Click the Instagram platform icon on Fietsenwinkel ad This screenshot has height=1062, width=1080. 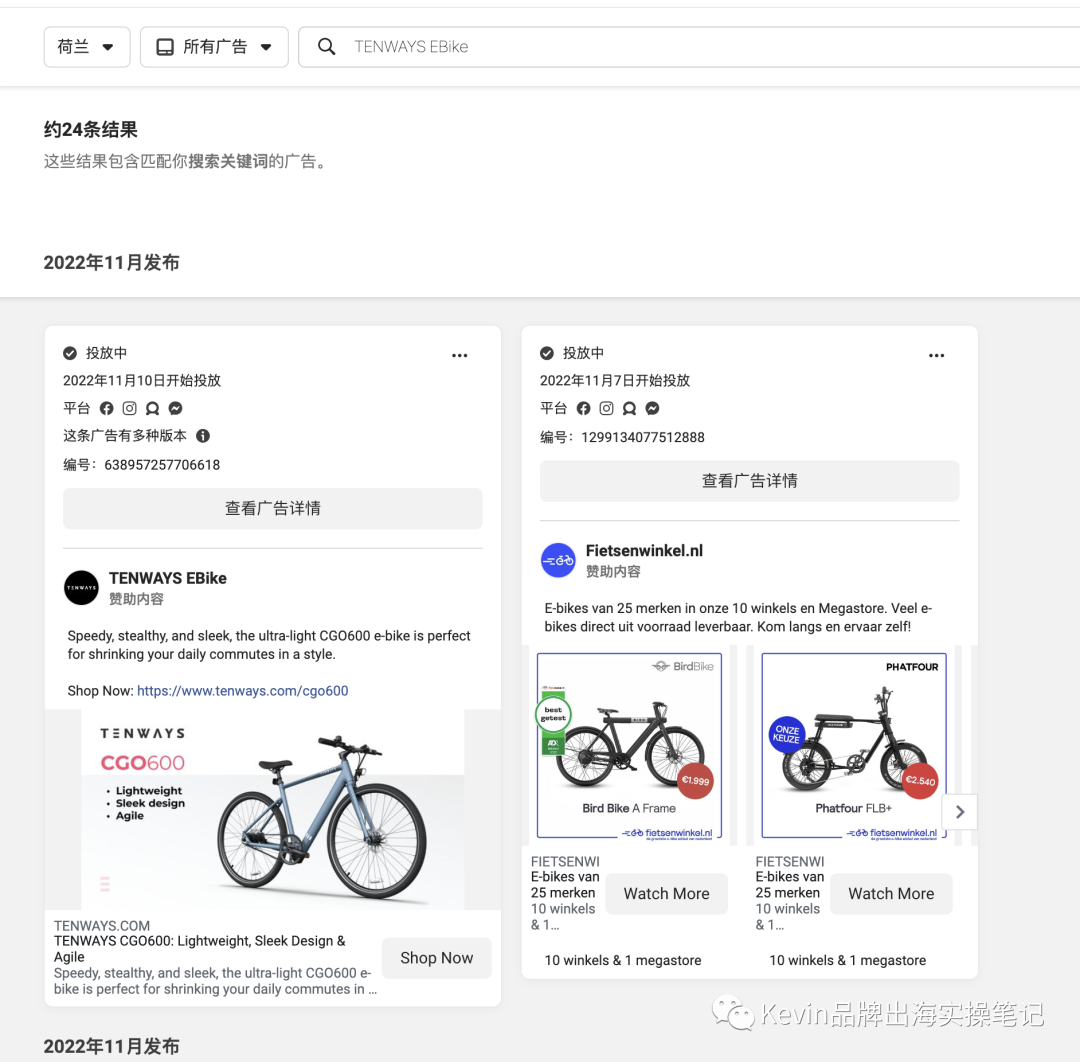pos(606,408)
